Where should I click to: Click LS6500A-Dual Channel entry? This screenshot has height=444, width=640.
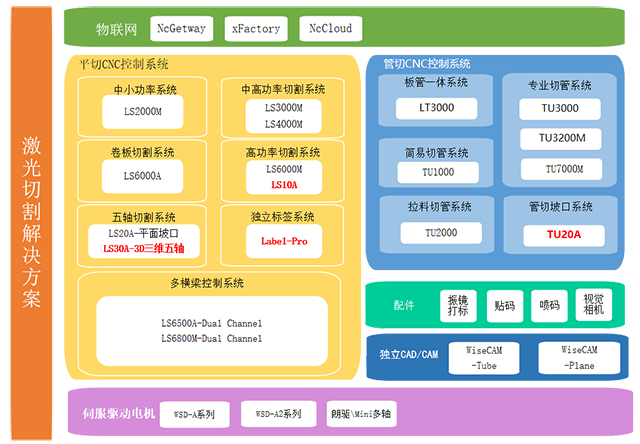pos(211,324)
